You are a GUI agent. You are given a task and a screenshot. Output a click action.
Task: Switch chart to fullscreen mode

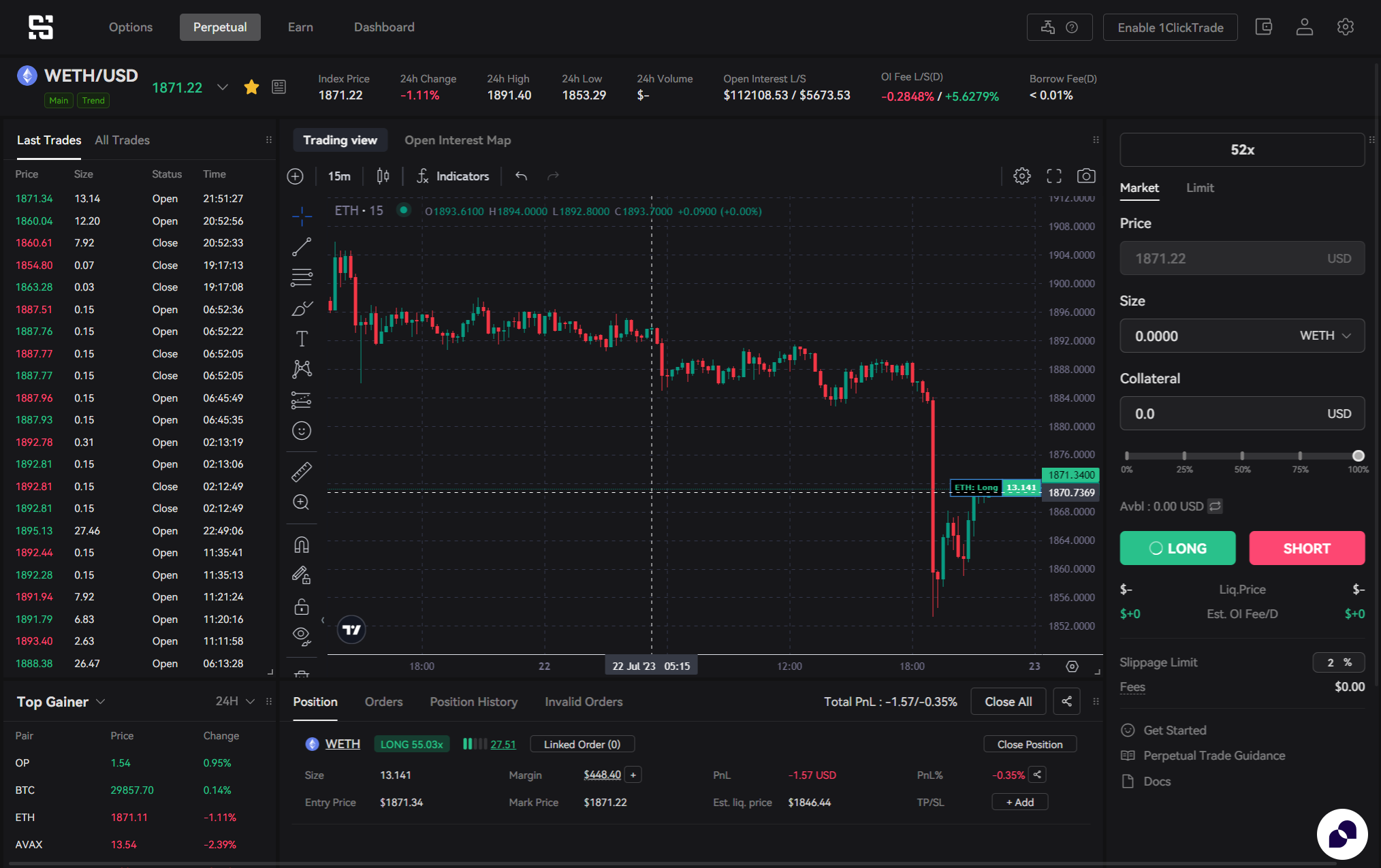(1054, 176)
